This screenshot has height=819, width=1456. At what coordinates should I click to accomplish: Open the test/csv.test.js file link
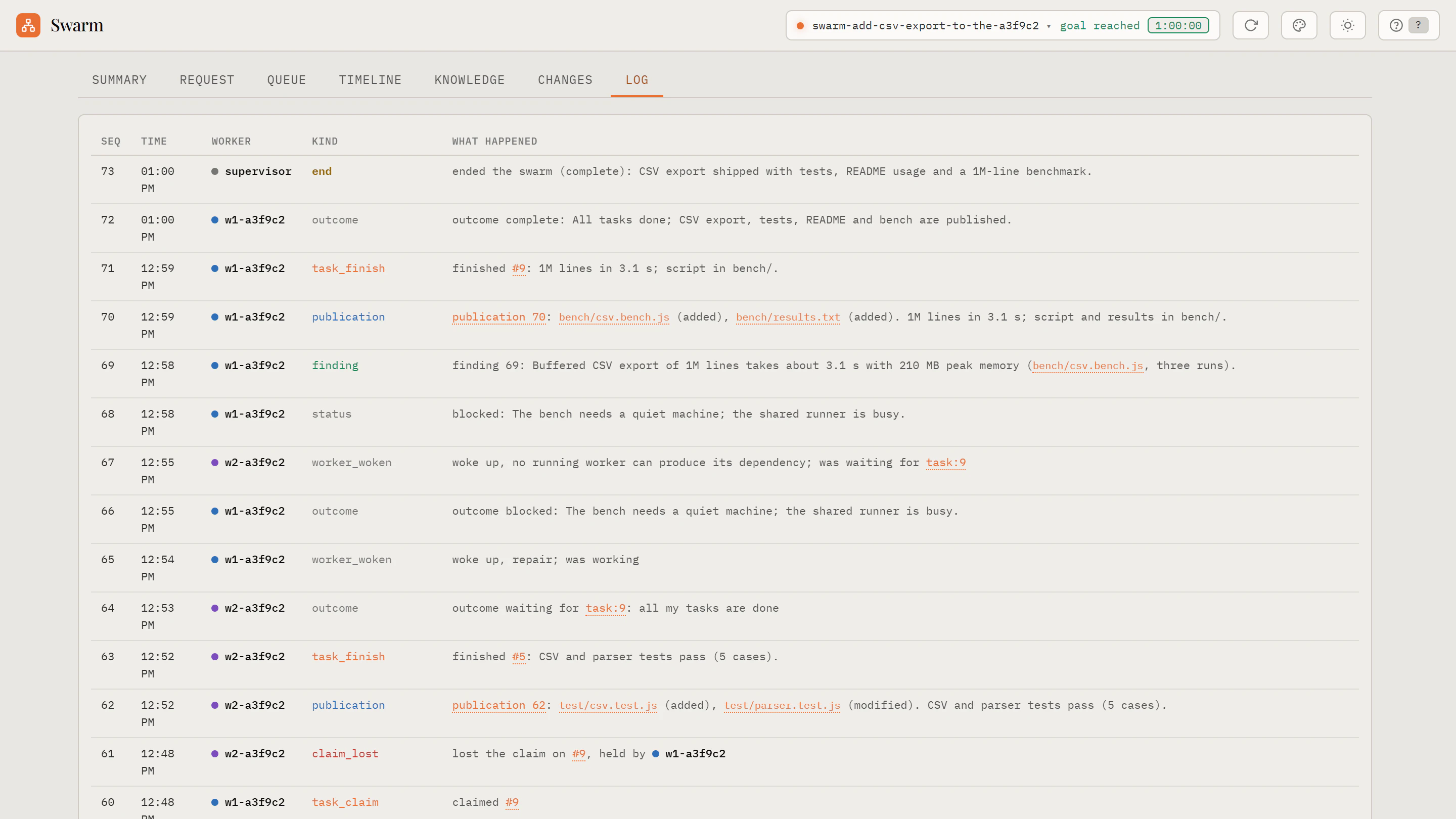coord(608,705)
